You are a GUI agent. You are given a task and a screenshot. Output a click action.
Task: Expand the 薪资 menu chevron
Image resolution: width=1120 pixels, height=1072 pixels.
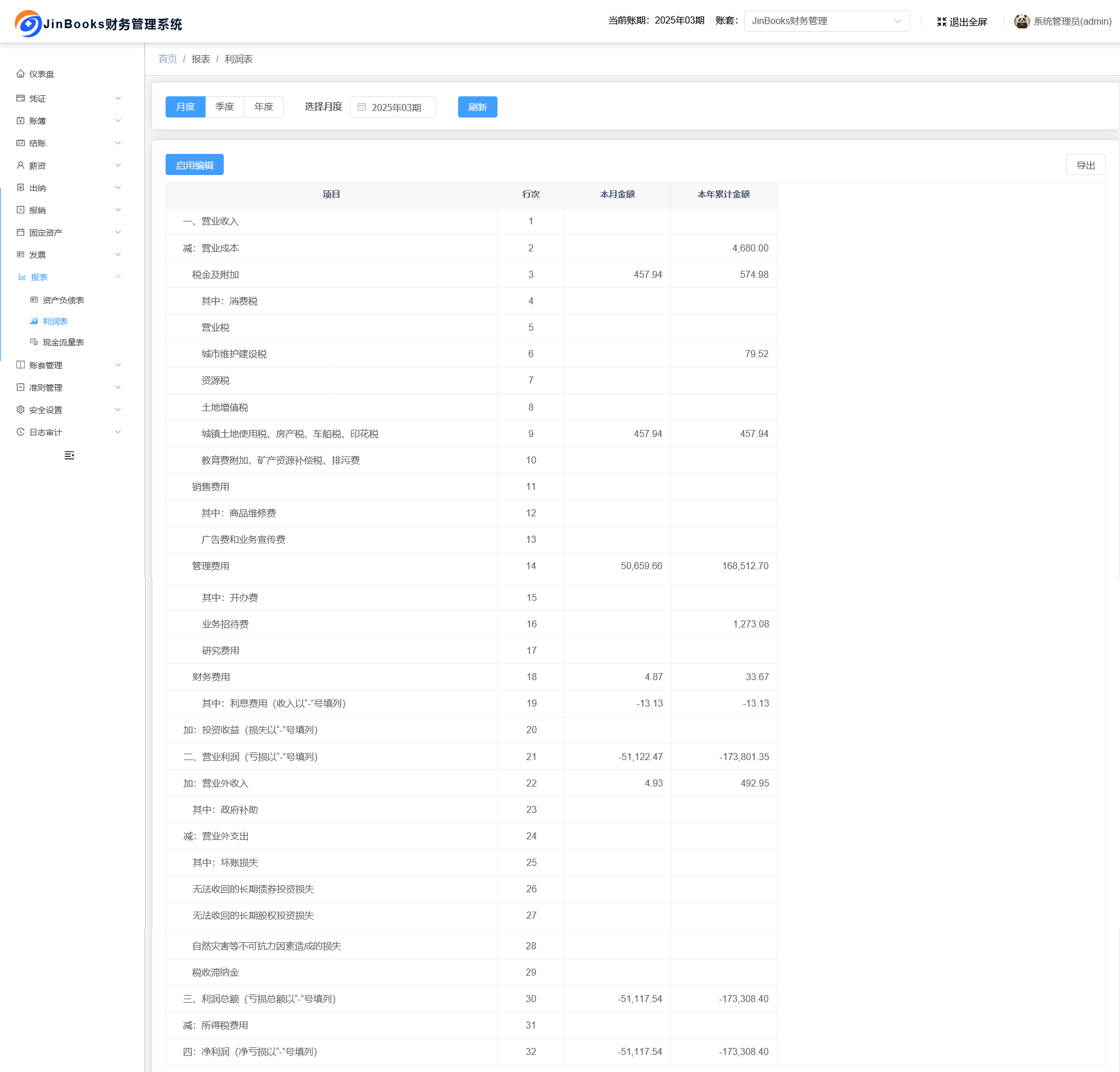point(118,165)
